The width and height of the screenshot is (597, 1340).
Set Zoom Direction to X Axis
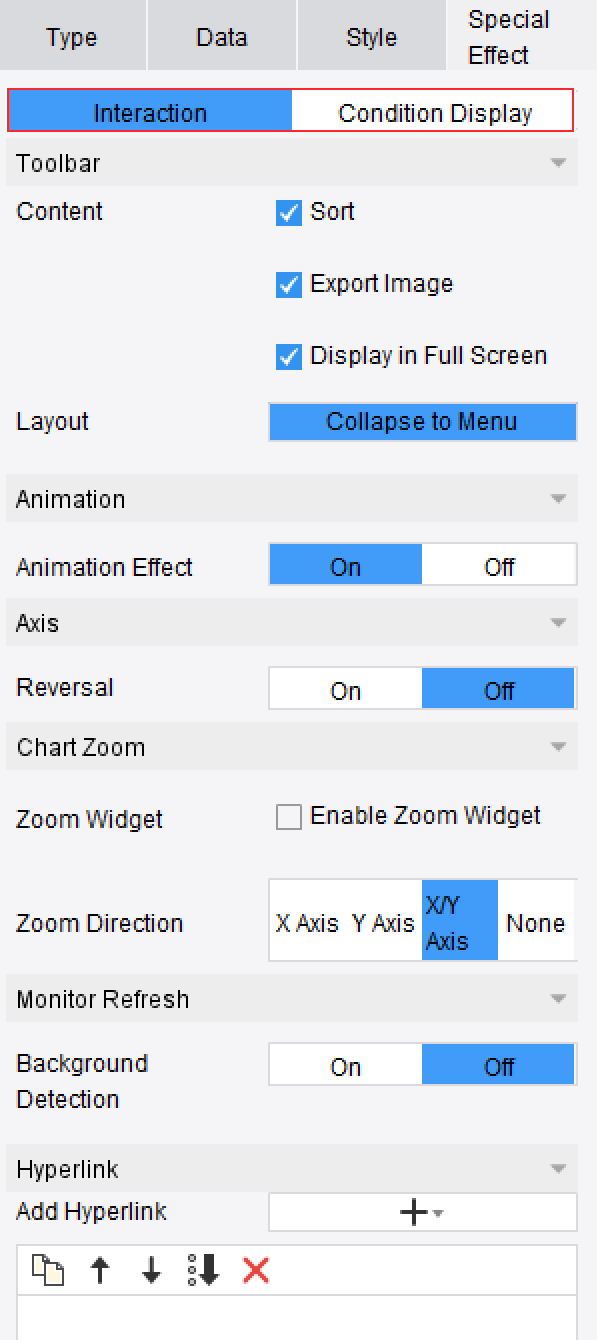click(307, 922)
